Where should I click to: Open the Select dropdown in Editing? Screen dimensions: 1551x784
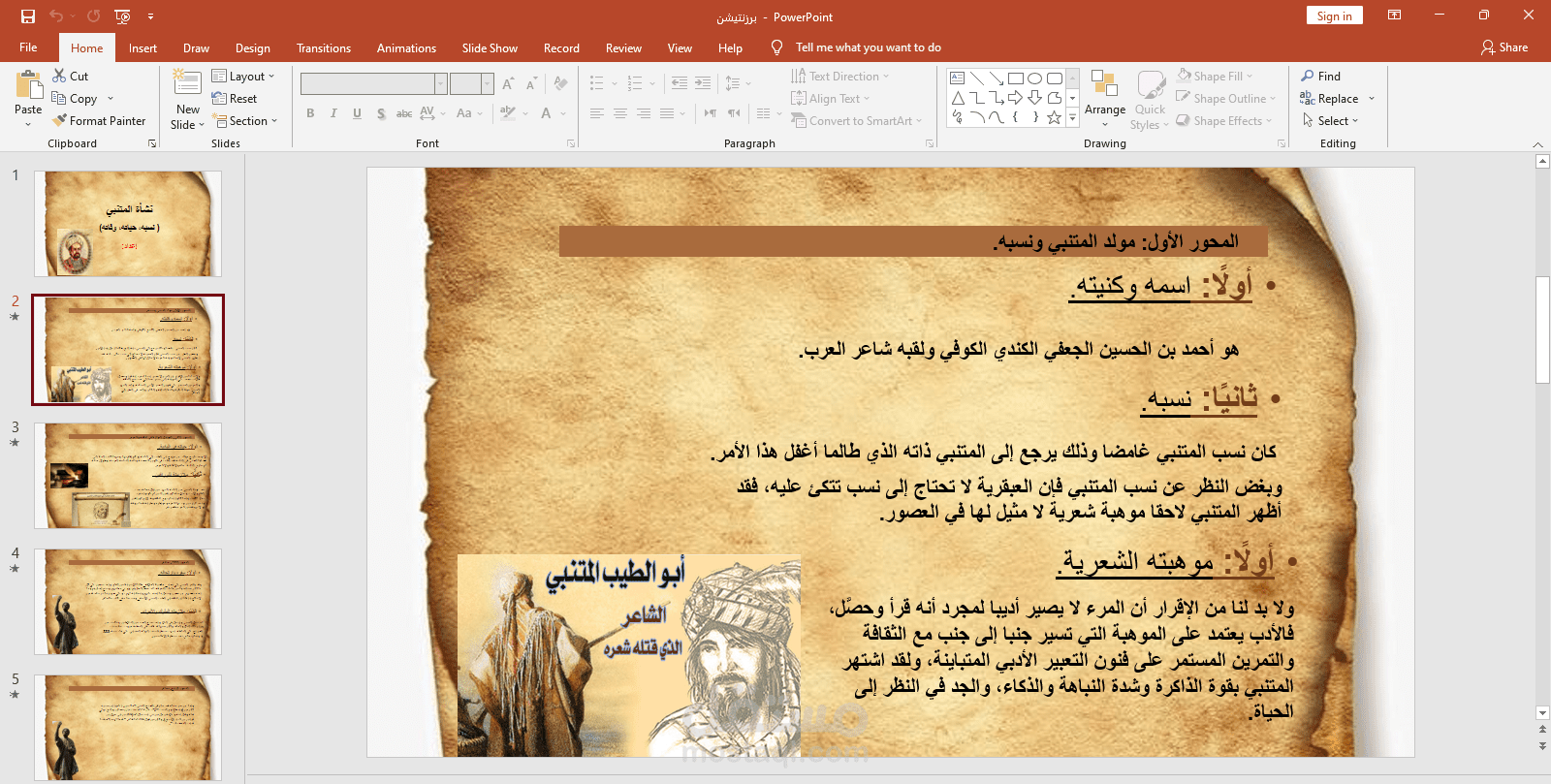1330,120
